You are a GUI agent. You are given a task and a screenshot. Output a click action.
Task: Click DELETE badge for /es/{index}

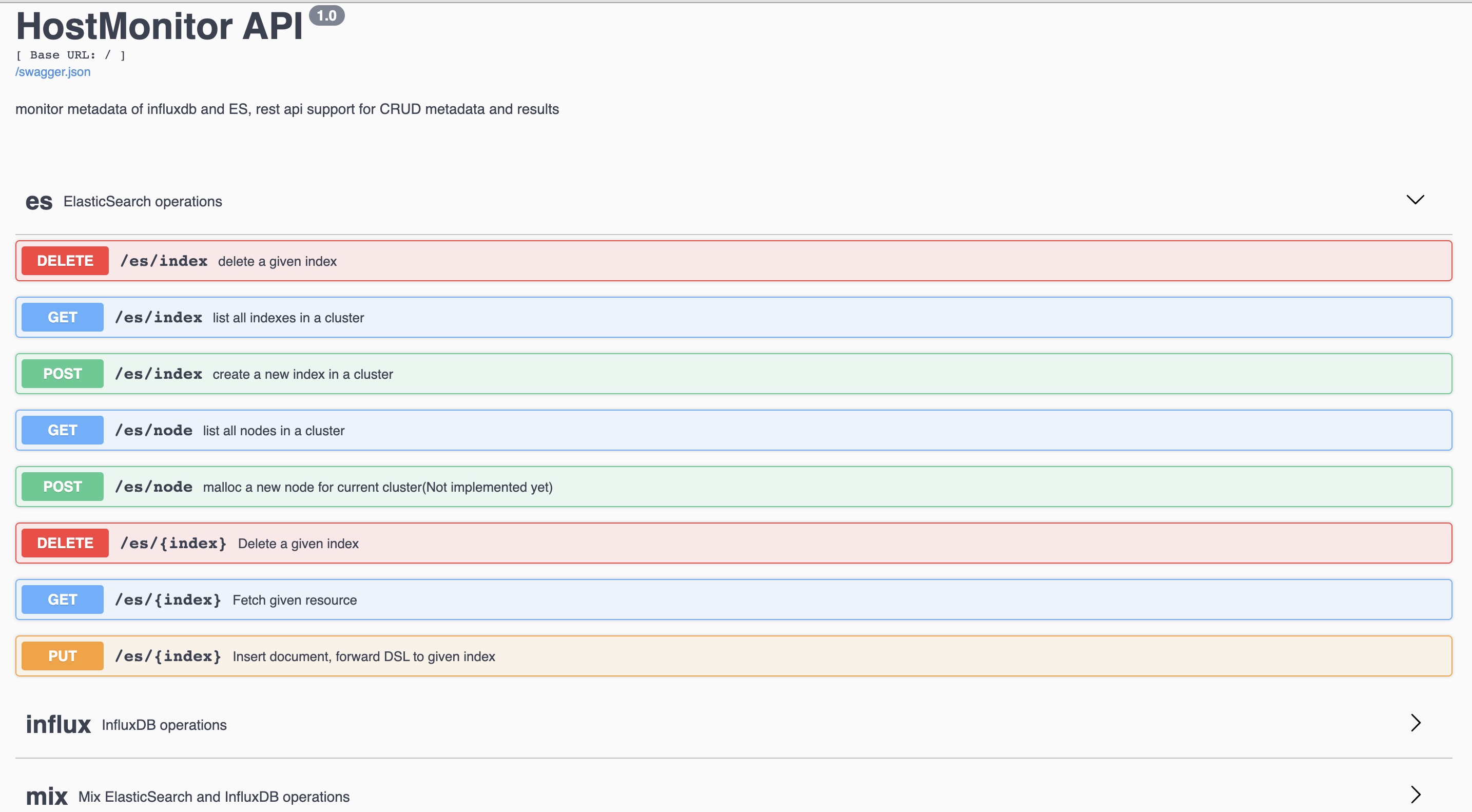click(65, 543)
